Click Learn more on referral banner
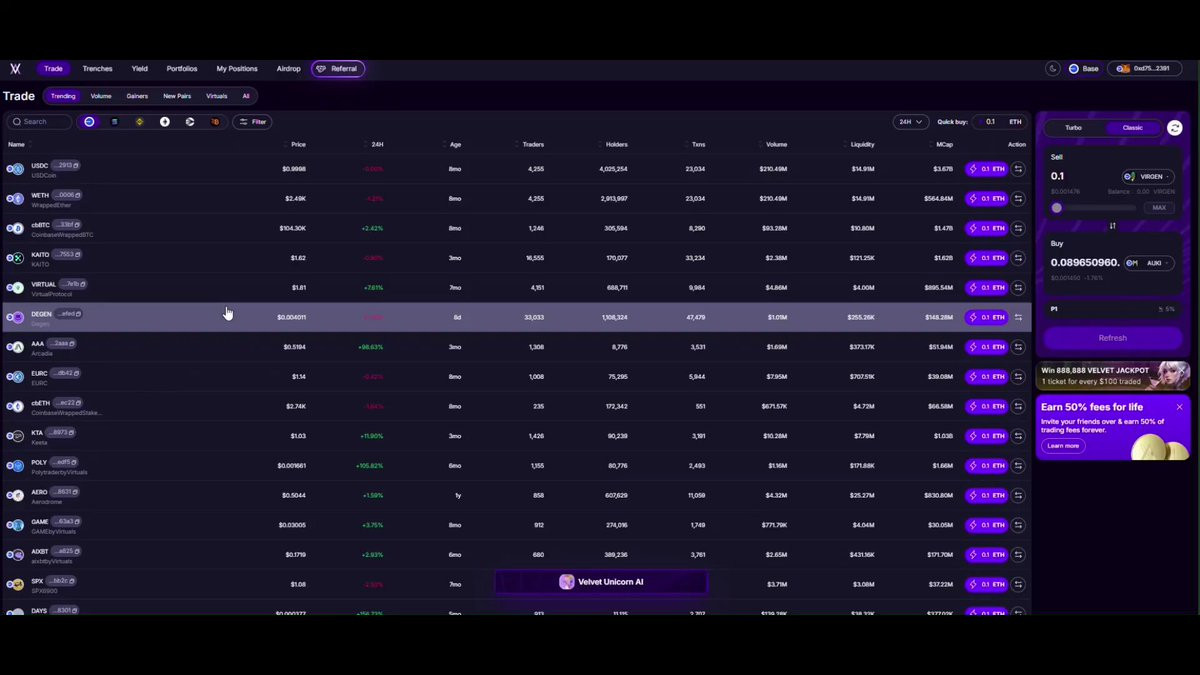The width and height of the screenshot is (1200, 675). tap(1063, 446)
